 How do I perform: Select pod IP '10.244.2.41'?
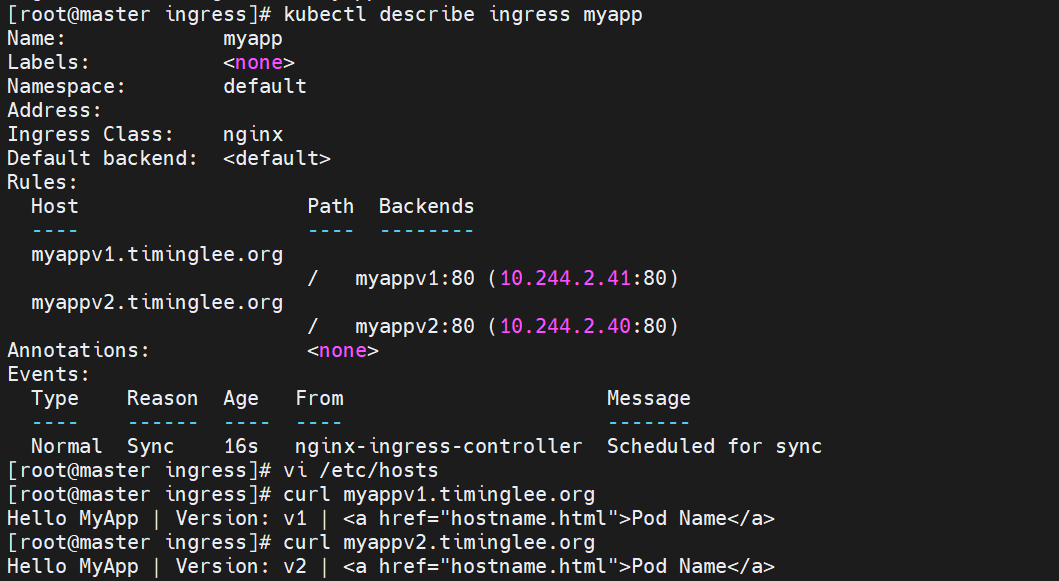pyautogui.click(x=565, y=278)
